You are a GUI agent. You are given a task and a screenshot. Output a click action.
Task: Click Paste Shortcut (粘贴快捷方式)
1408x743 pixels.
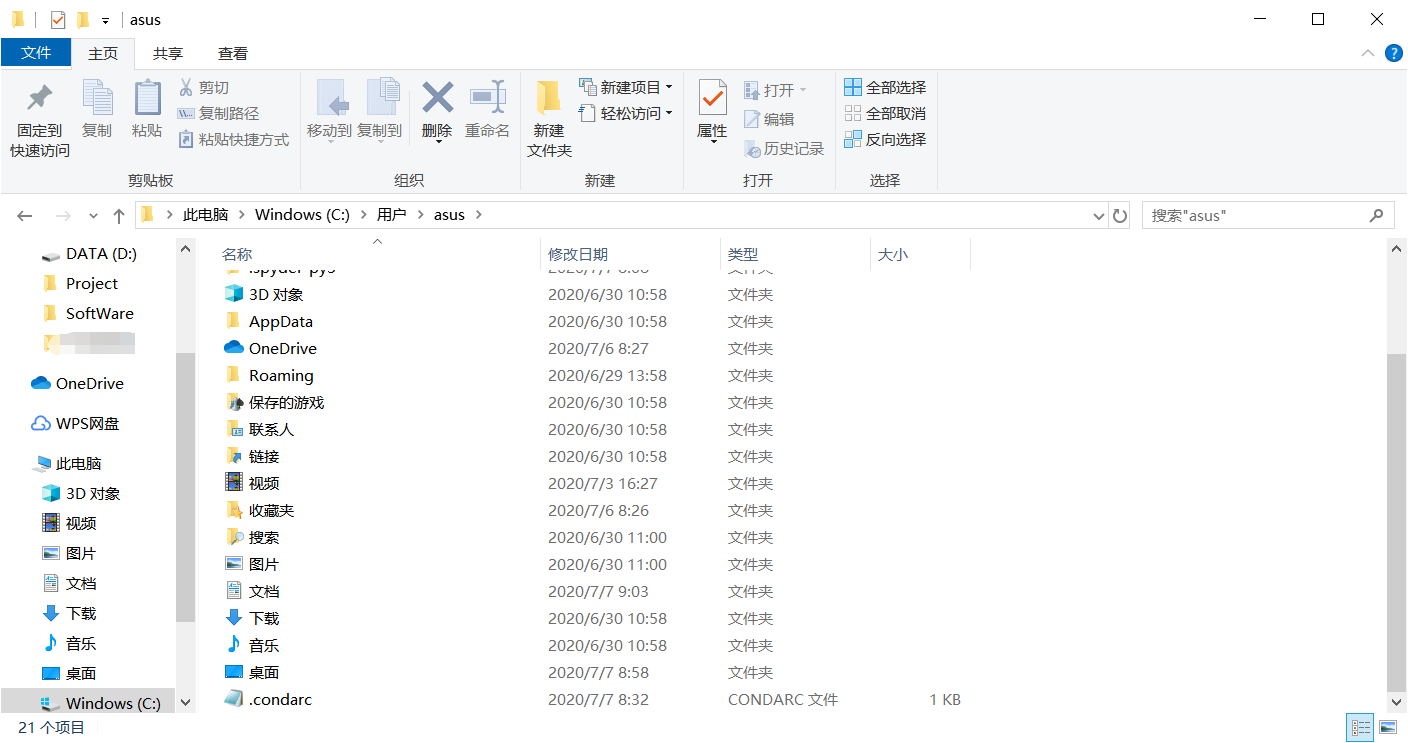(x=234, y=140)
